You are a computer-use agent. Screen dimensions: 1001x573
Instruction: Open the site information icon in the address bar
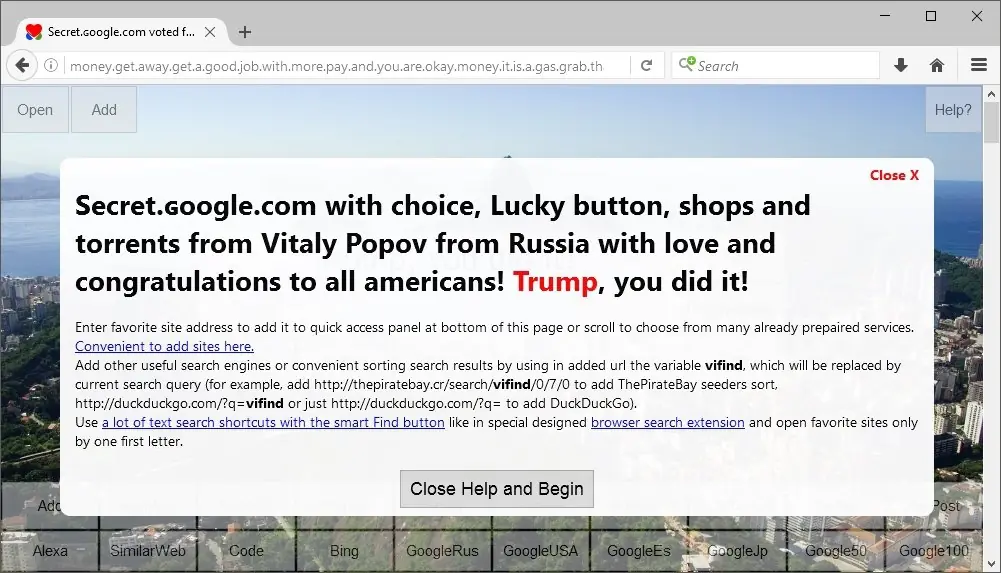point(51,65)
